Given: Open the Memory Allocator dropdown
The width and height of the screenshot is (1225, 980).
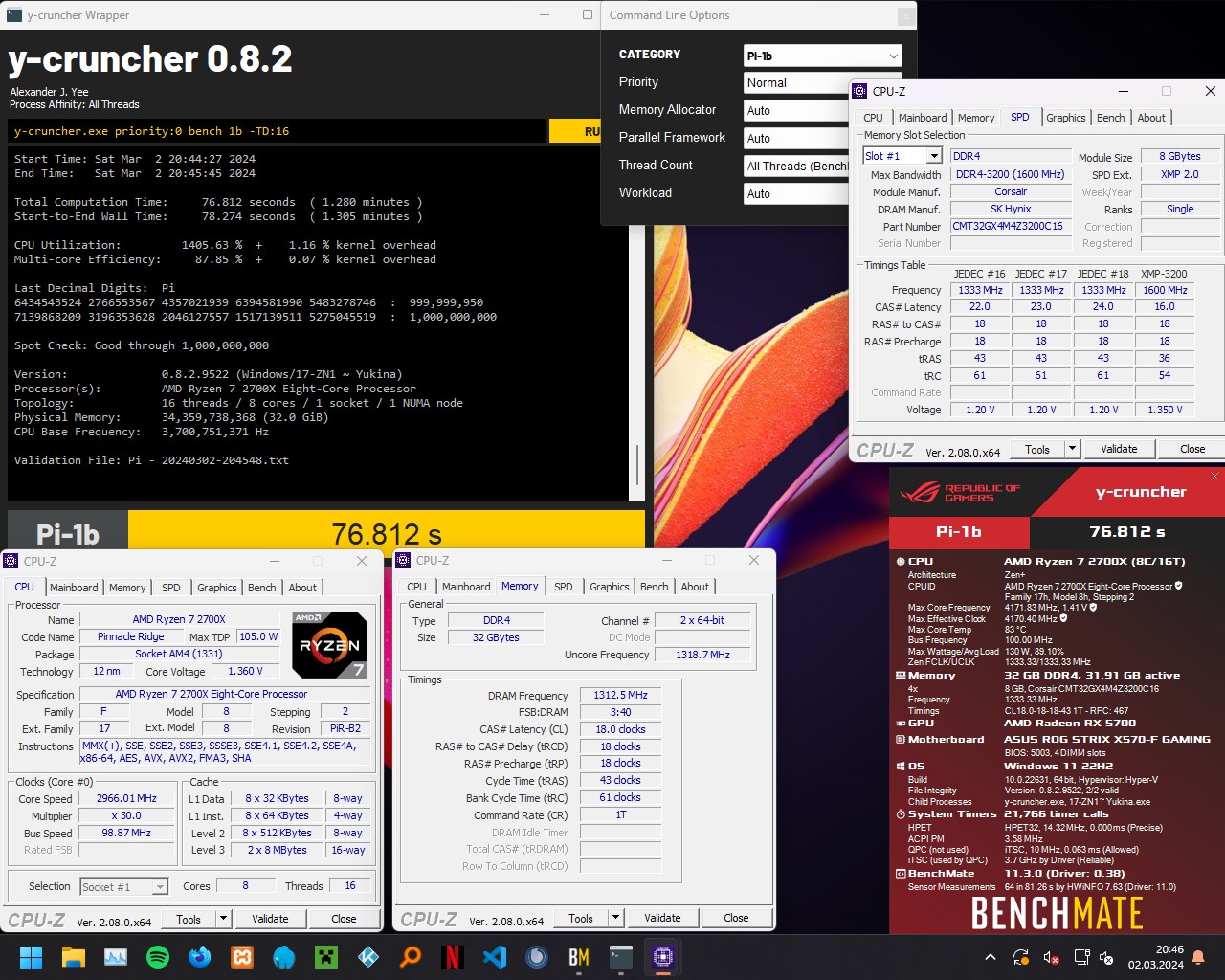Looking at the screenshot, I should [796, 111].
